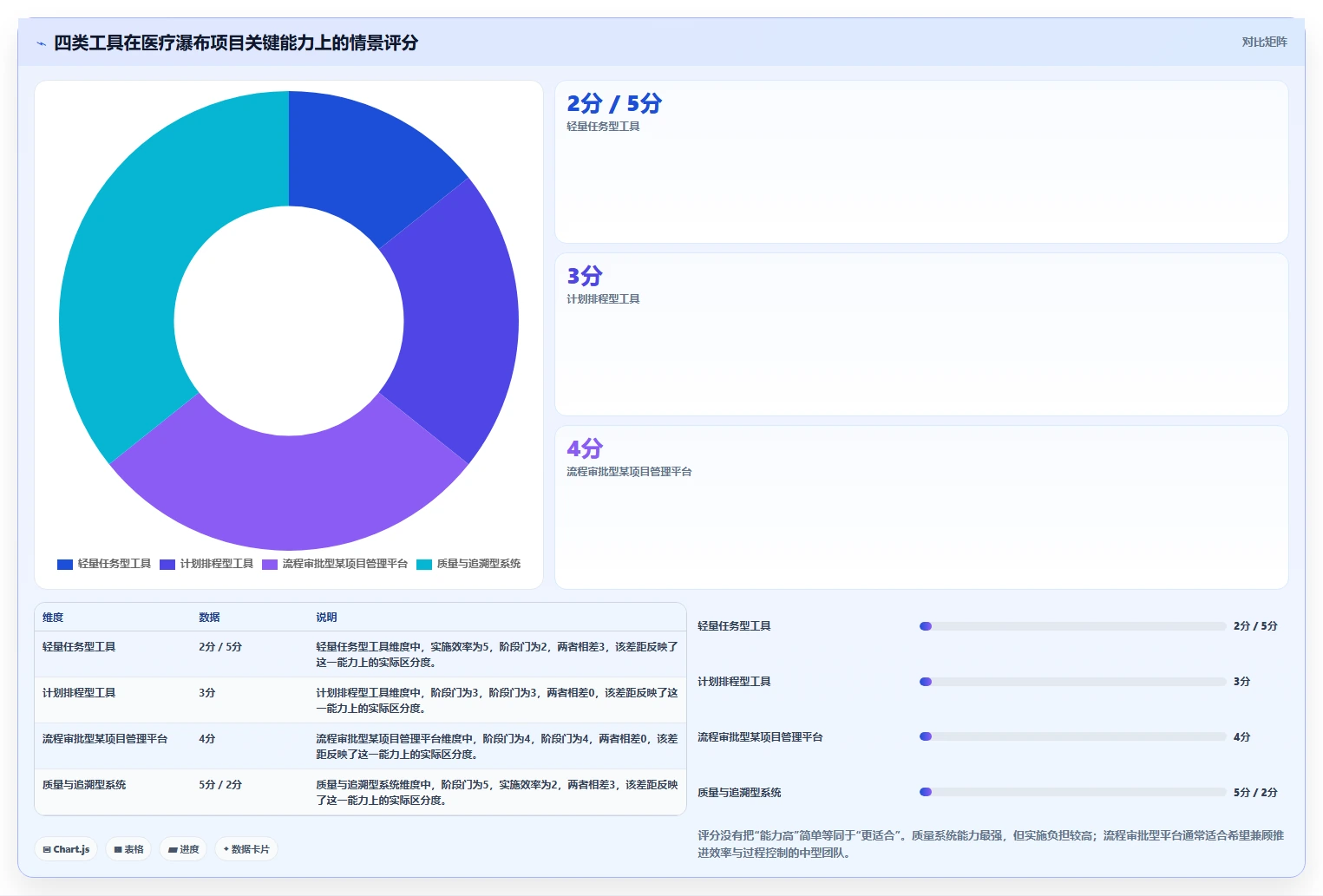This screenshot has height=896, width=1323.
Task: Click the 计划排程型工具 progress bar
Action: (x=1072, y=682)
